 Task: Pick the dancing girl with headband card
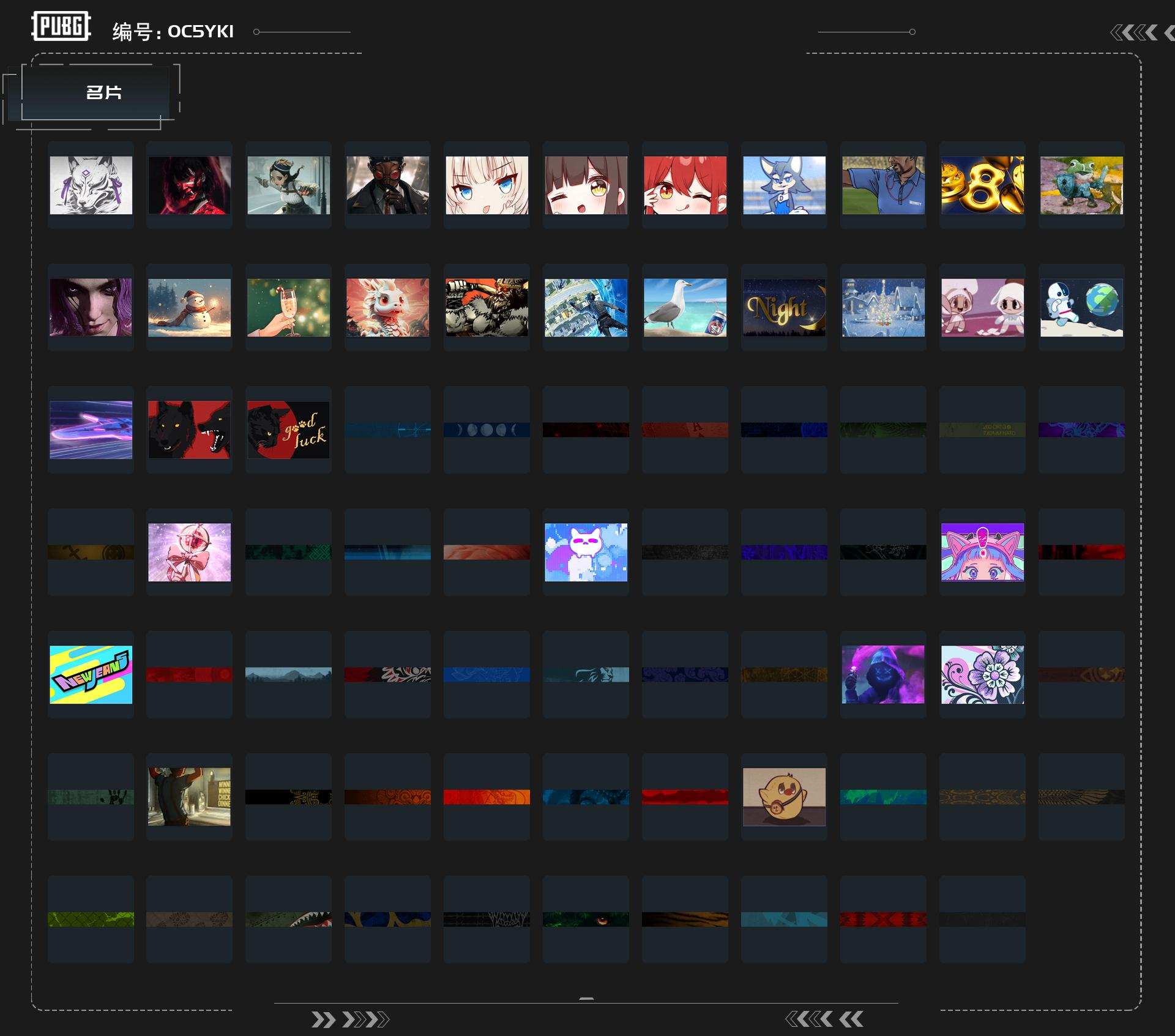click(289, 185)
